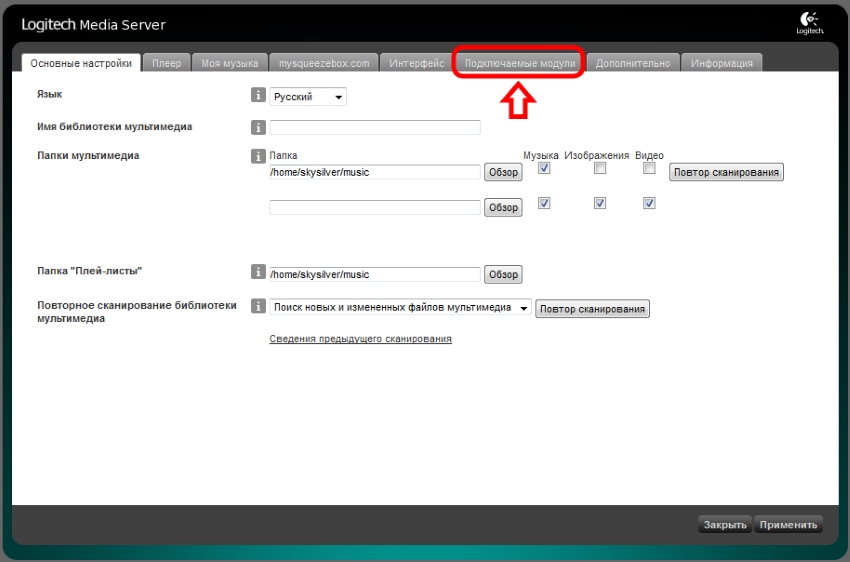
Task: Uncheck Изображения in the empty folder row
Action: pos(600,203)
